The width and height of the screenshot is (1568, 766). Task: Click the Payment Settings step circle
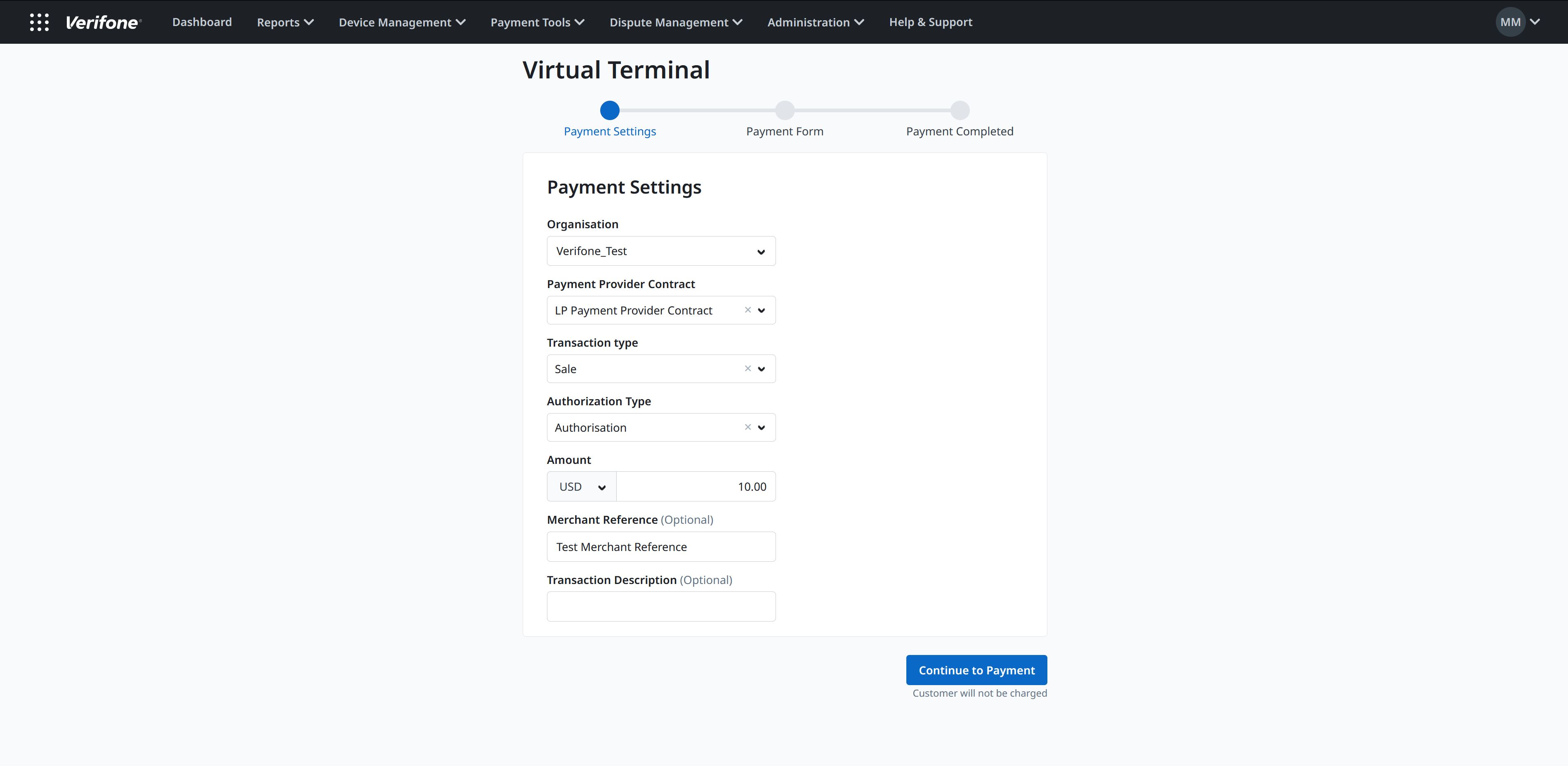[610, 110]
